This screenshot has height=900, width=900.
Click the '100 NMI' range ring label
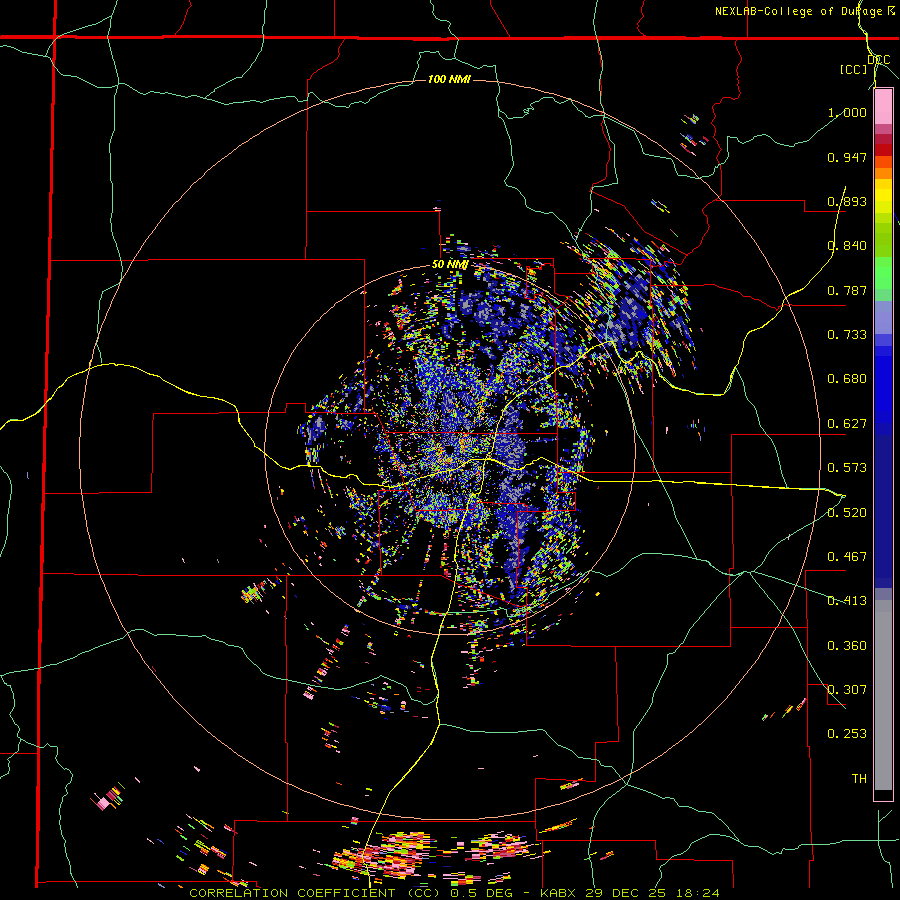[x=449, y=79]
